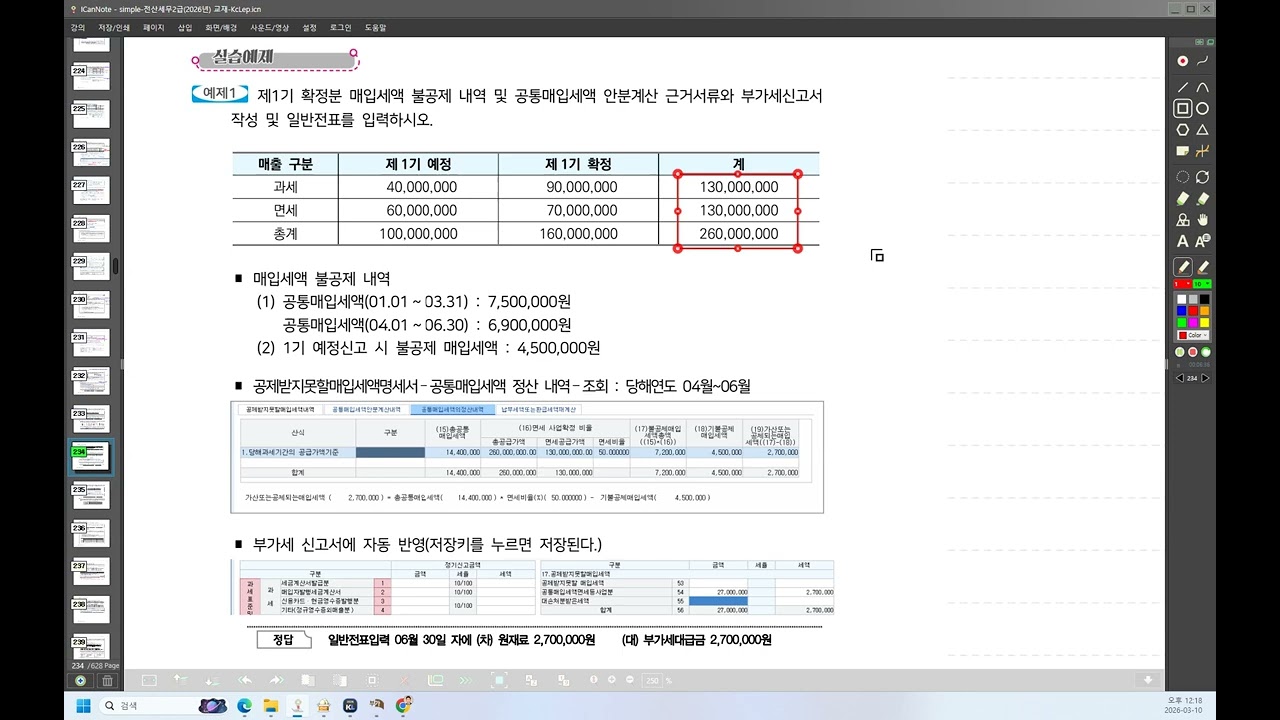Viewport: 1280px width, 720px height.
Task: Click the rotate refresh tool
Action: click(1203, 177)
